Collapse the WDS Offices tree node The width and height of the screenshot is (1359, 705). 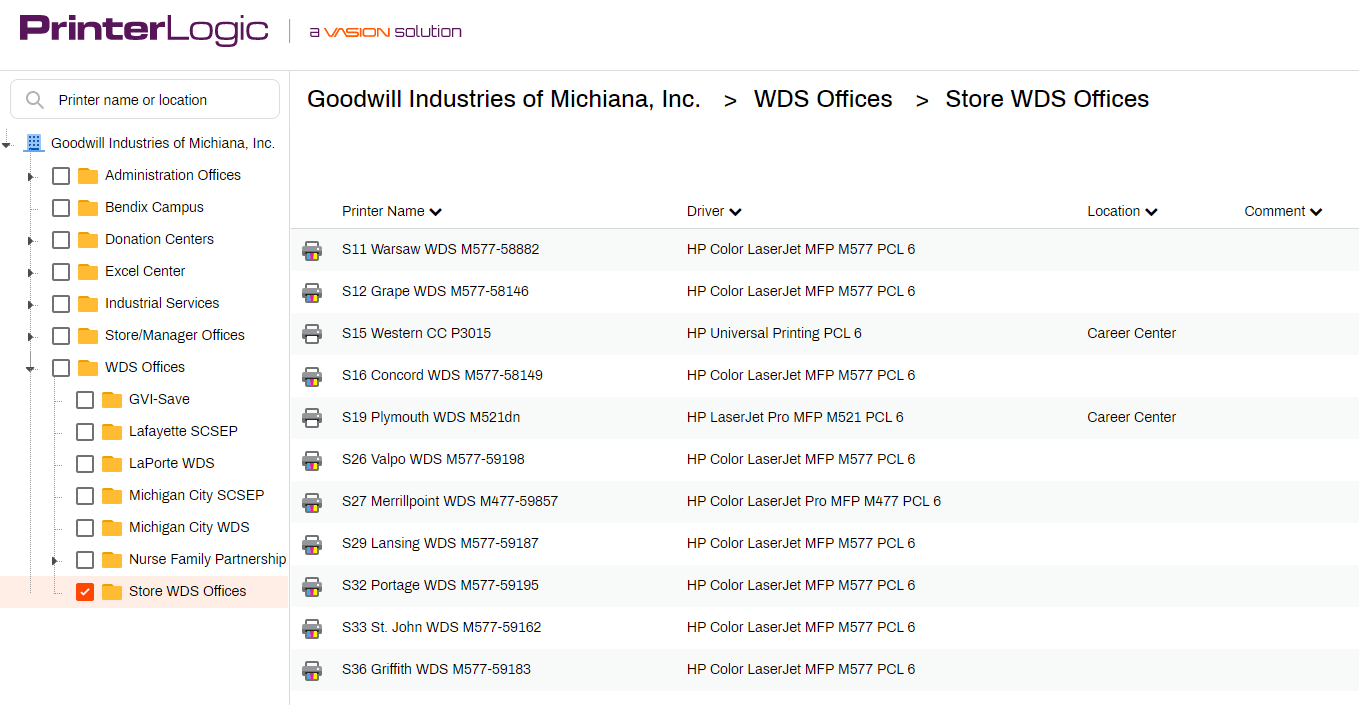(x=31, y=369)
